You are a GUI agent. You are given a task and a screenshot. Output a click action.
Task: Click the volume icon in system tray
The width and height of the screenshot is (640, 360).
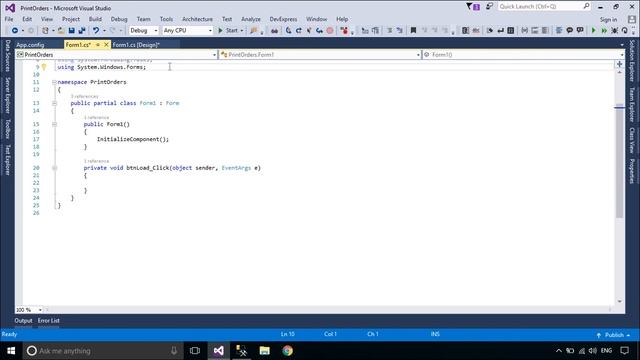point(593,351)
